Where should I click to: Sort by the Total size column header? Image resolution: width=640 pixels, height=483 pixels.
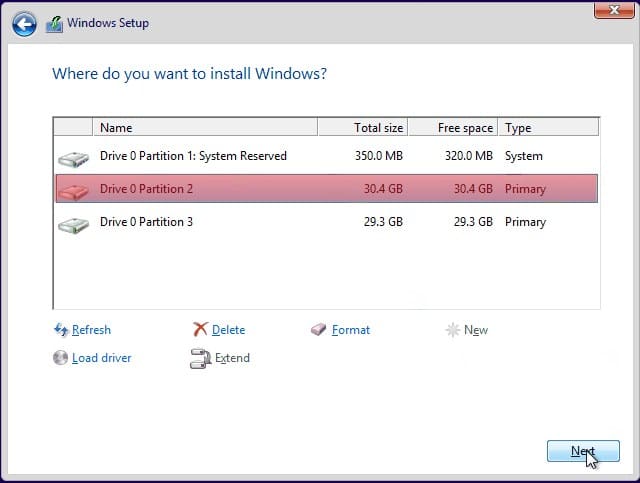coord(363,127)
